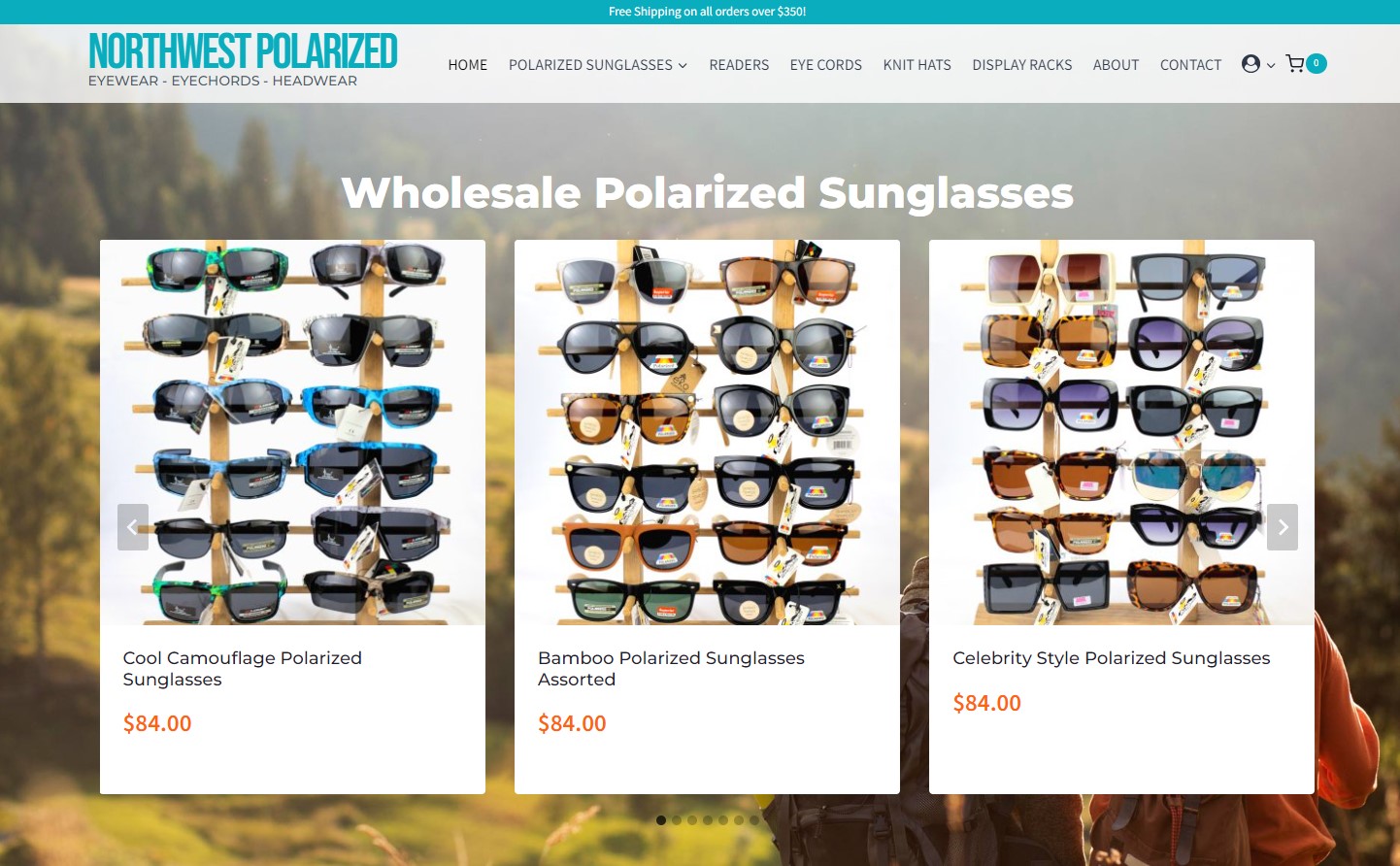Open the Contact page
This screenshot has width=1400, height=866.
(1190, 65)
